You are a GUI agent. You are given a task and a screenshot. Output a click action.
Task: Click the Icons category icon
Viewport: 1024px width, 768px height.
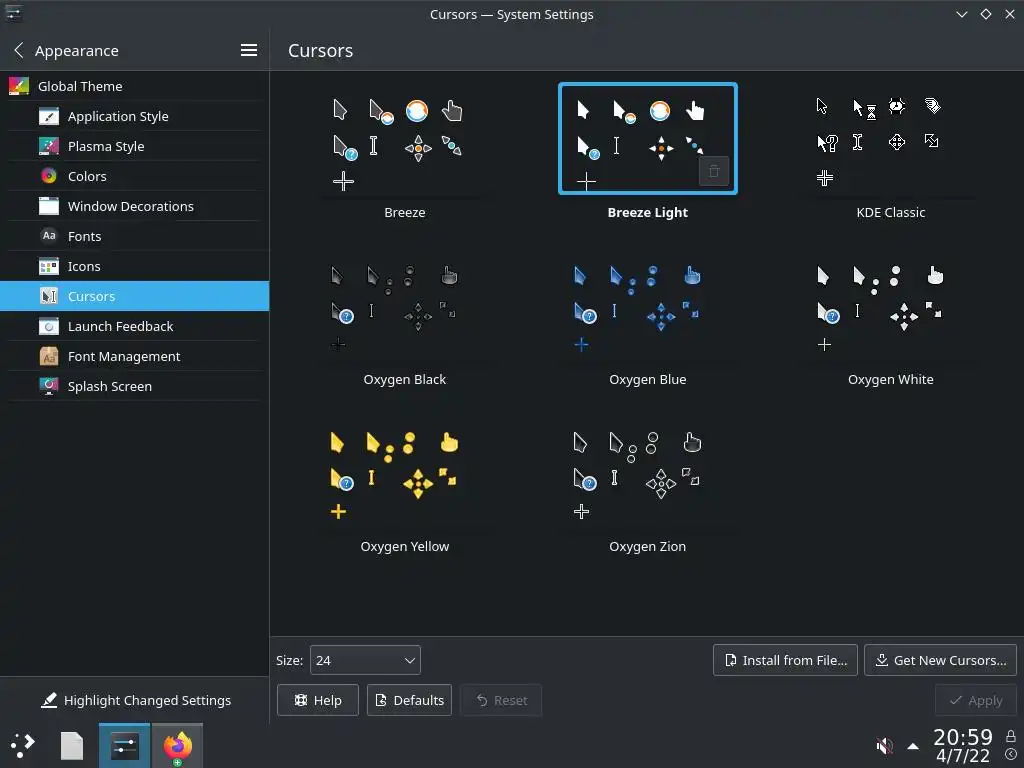click(49, 266)
